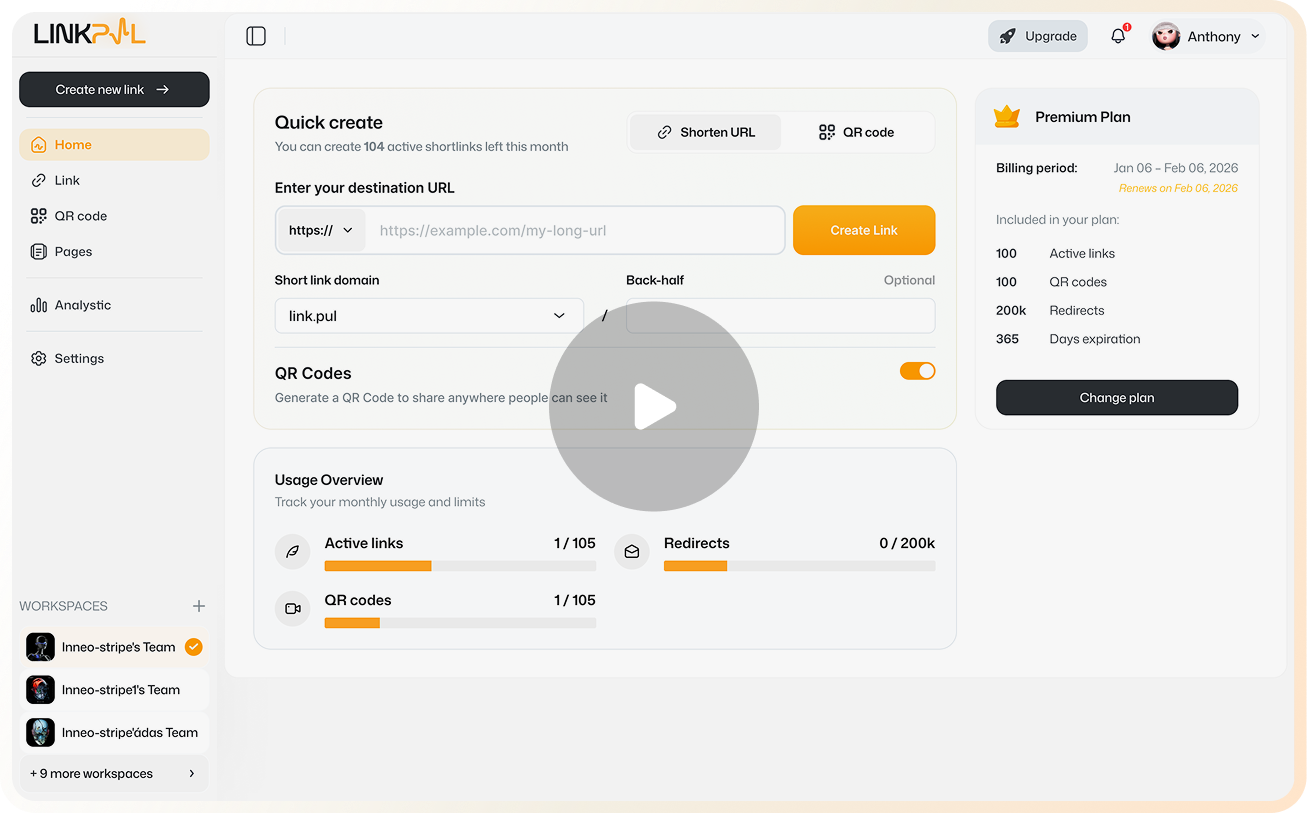Click 'Jan 06 - Feb 06, 2026' billing period
The image size is (1307, 813).
(x=1176, y=168)
